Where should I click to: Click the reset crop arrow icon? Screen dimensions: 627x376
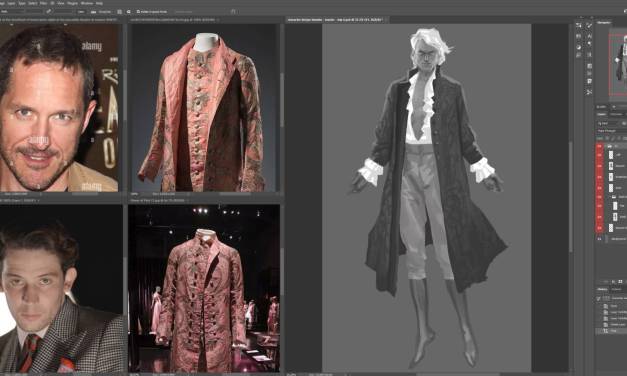[233, 12]
